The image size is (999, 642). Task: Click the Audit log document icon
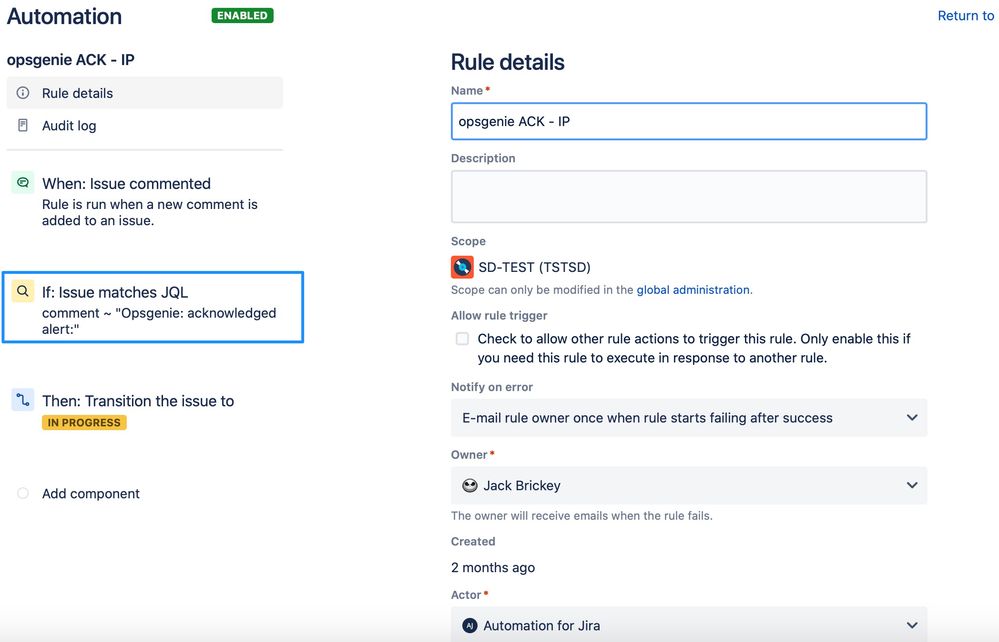coord(23,125)
